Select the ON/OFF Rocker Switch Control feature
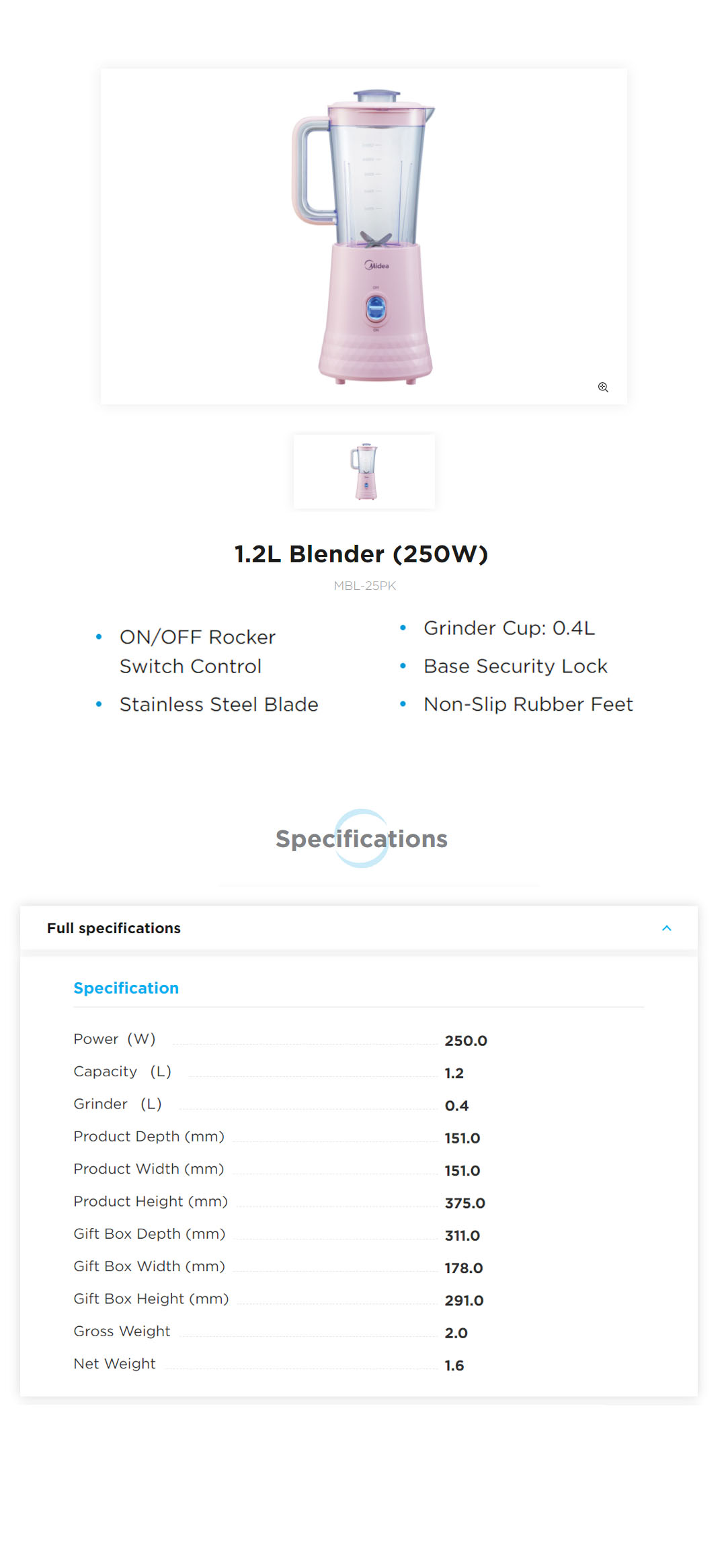This screenshot has height=1568, width=726. [x=197, y=651]
